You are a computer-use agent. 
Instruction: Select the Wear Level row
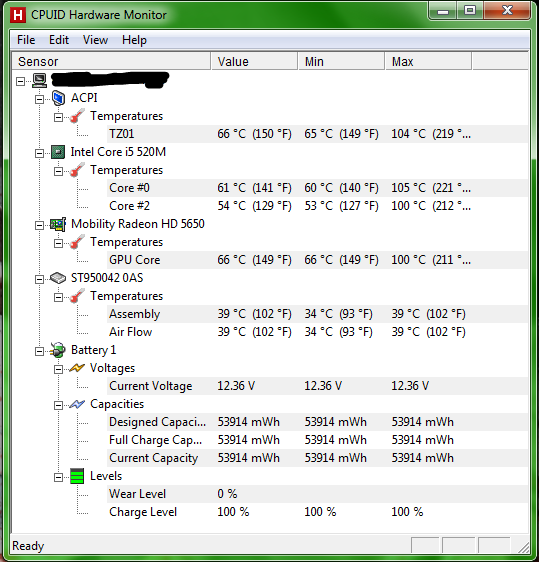[317, 494]
